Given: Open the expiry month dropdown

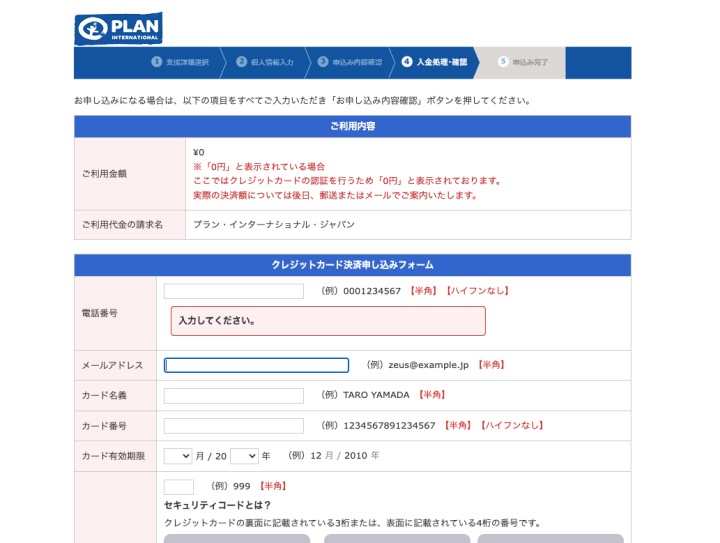Looking at the screenshot, I should 178,456.
